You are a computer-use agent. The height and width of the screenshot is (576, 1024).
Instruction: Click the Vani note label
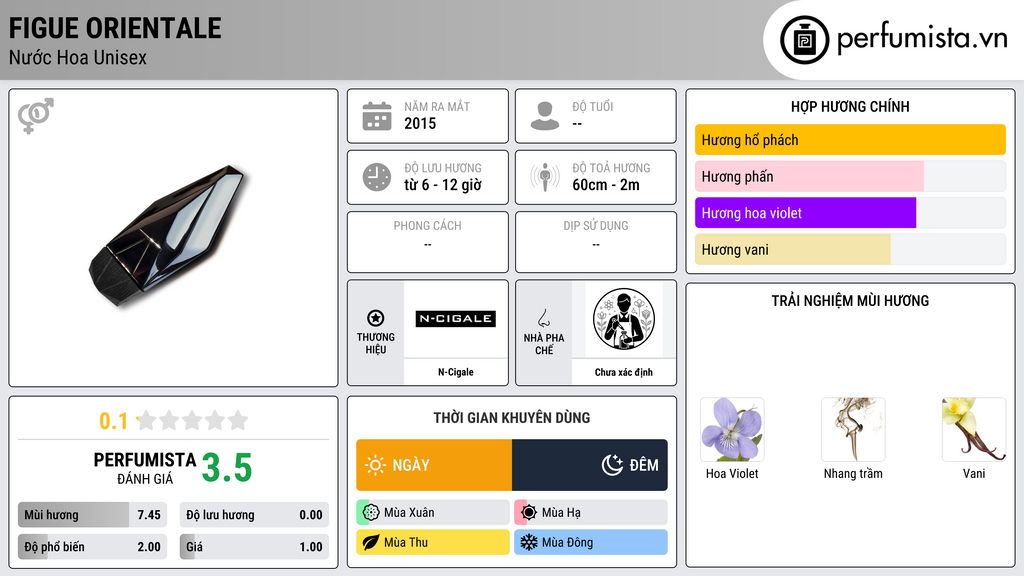[974, 473]
